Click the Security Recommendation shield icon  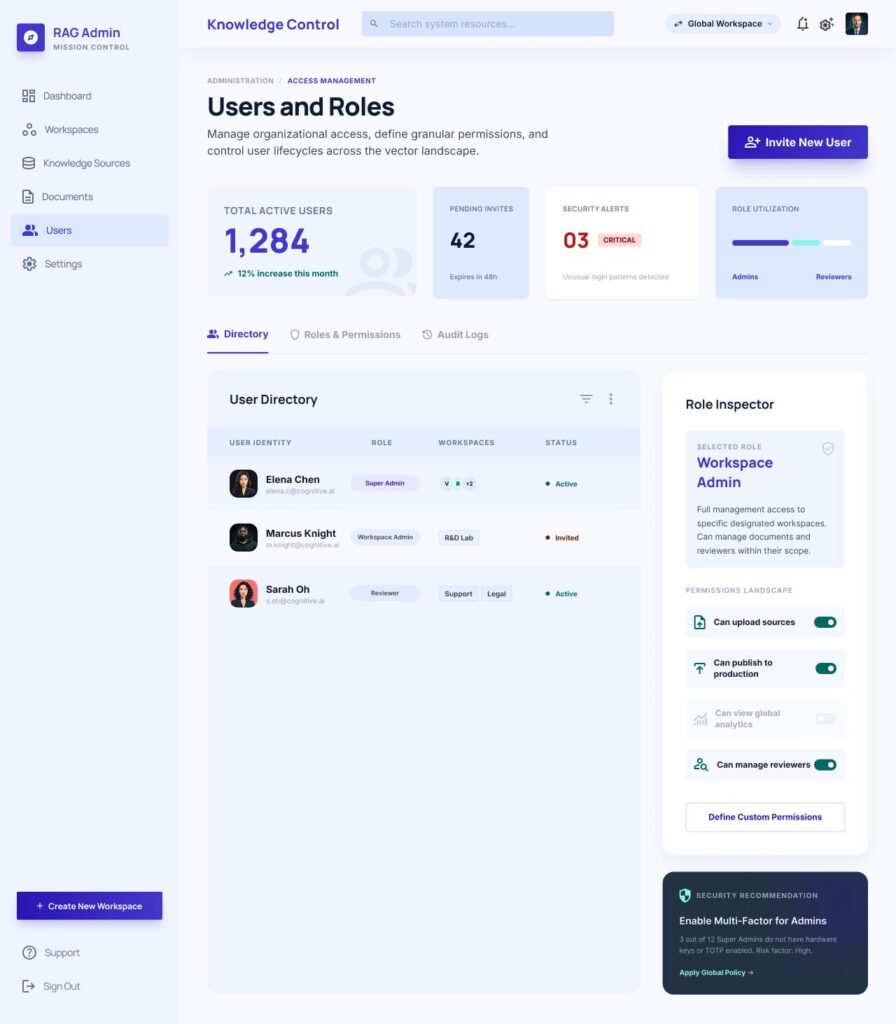click(684, 895)
